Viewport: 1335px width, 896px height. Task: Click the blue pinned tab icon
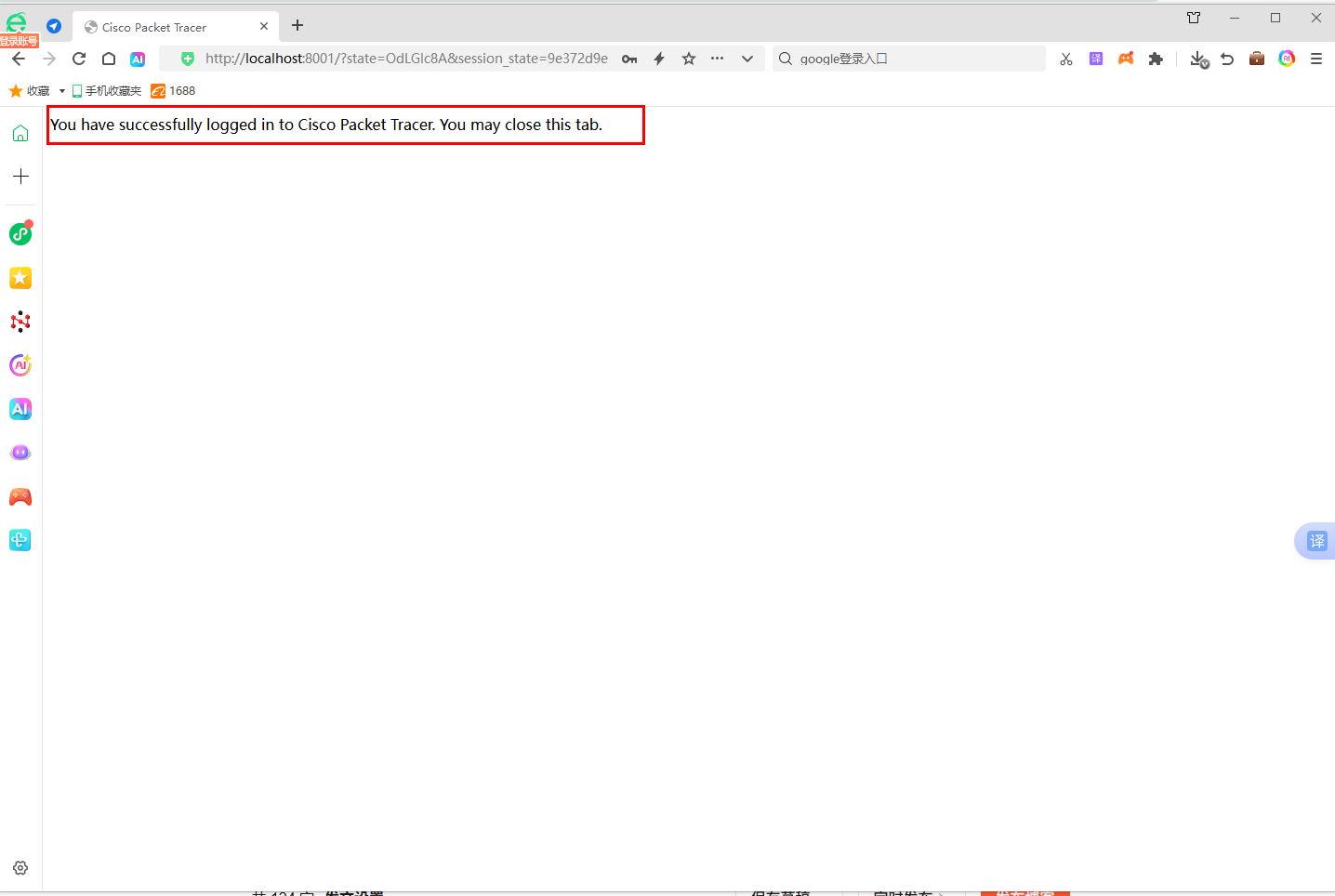click(x=54, y=26)
